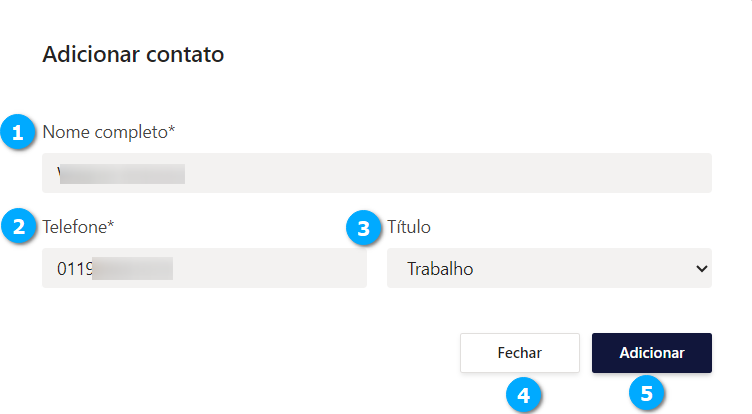Expand the Título select chevron arrow
Viewport: 752px width, 414px height.
point(701,268)
